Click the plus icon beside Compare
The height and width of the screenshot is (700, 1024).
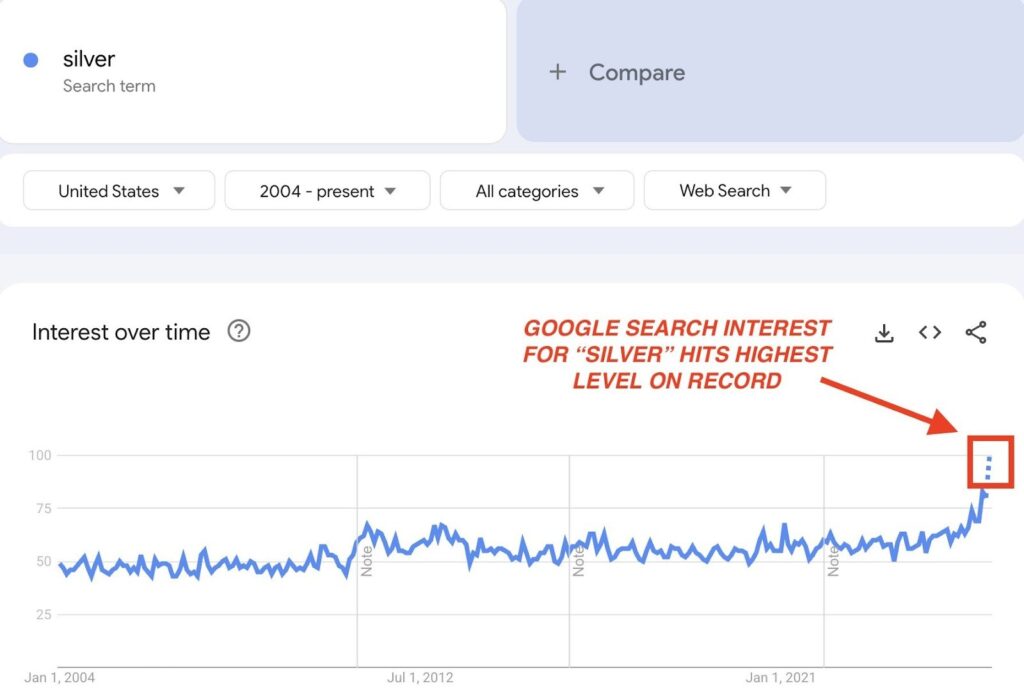[558, 72]
